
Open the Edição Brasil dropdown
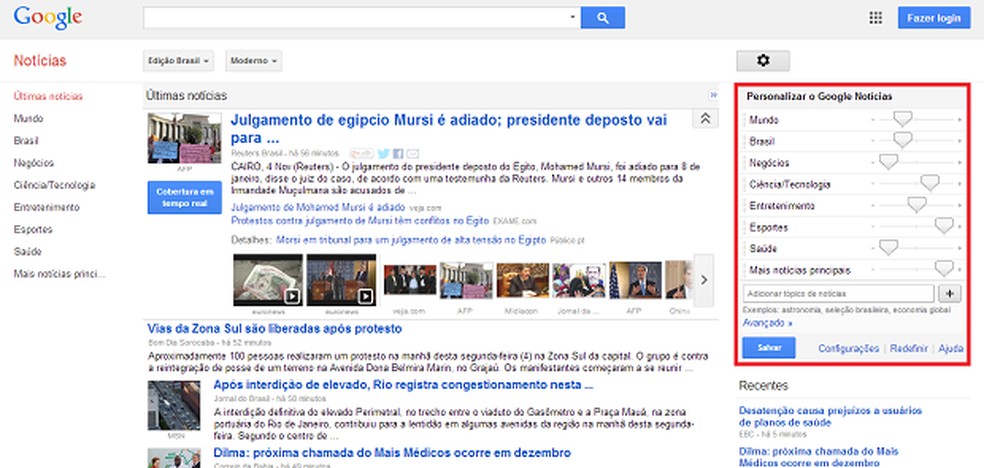click(x=179, y=61)
